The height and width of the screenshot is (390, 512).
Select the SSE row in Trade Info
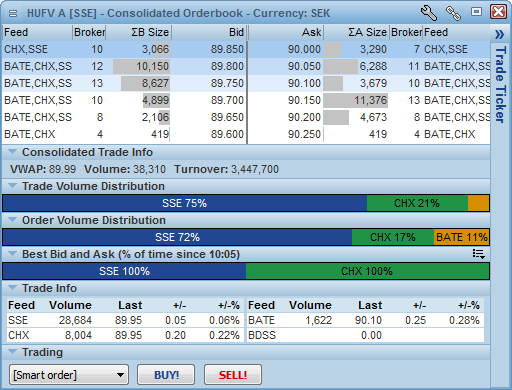(125, 320)
